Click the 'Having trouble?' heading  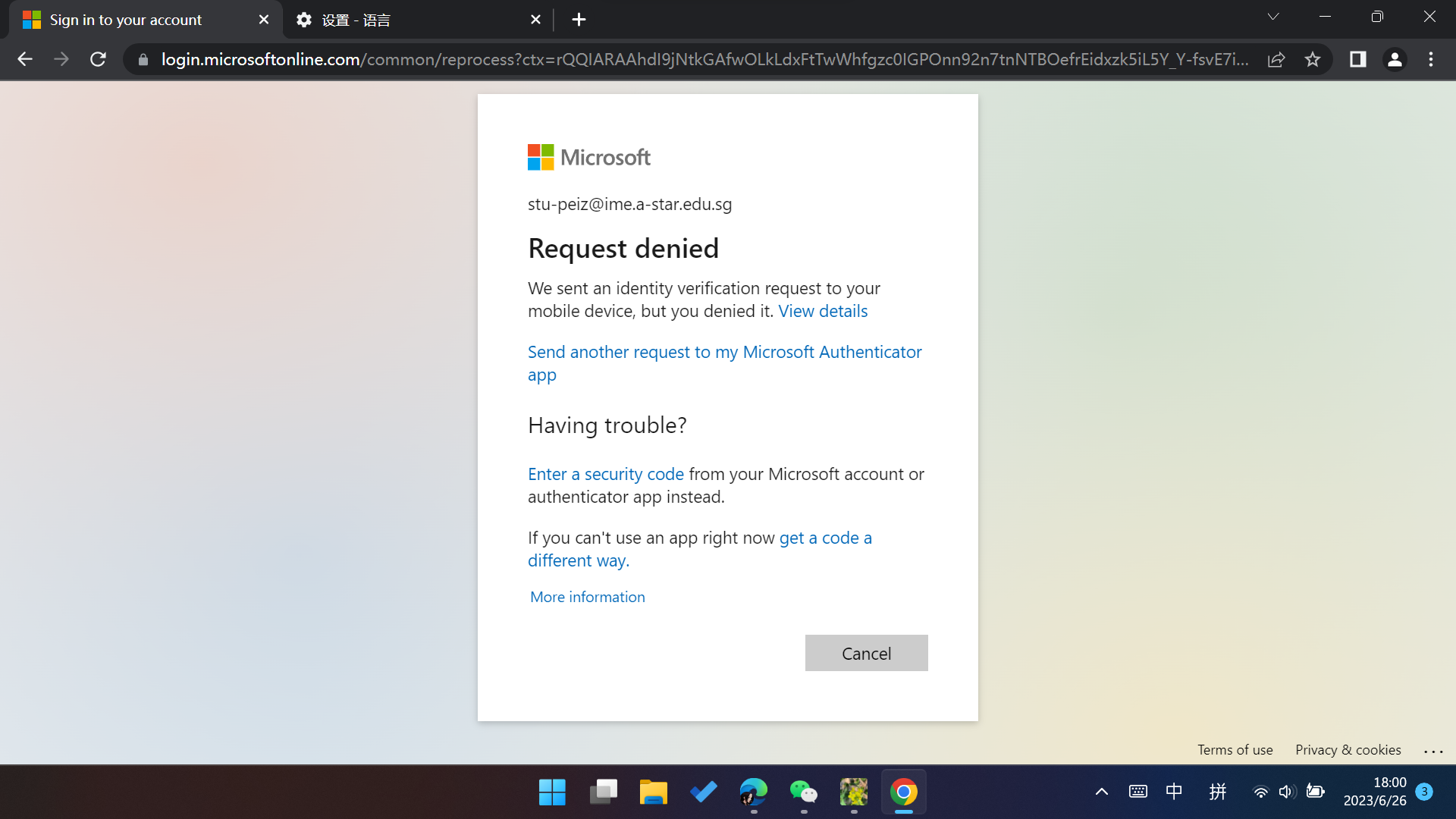point(607,425)
